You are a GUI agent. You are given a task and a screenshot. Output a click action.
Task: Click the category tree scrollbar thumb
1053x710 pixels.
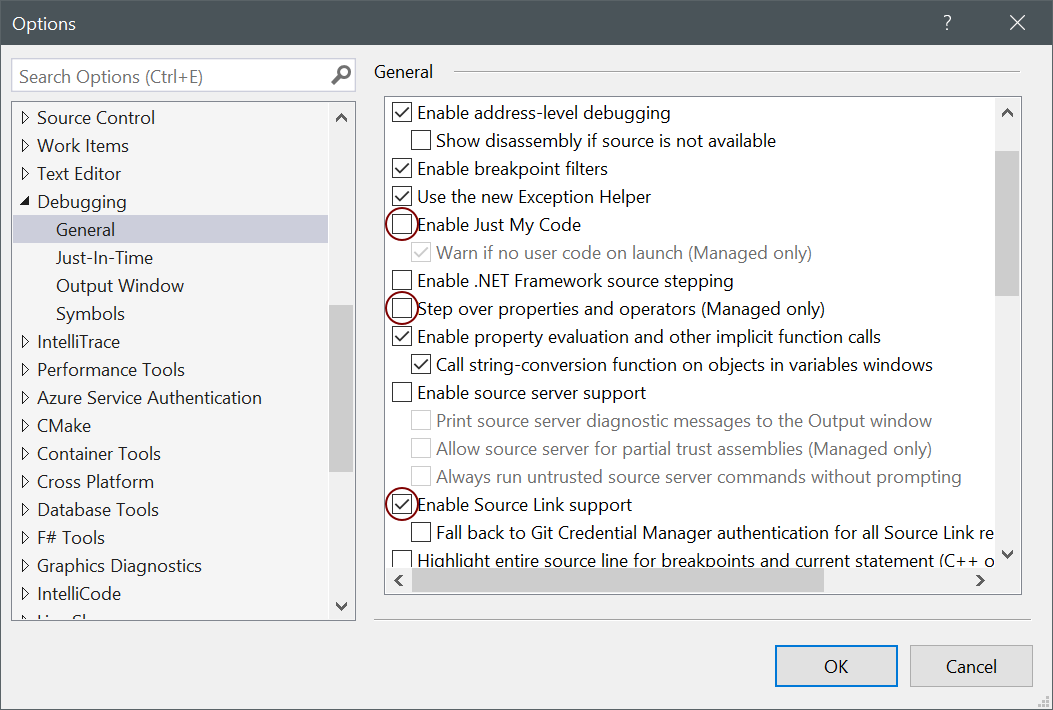(x=341, y=388)
